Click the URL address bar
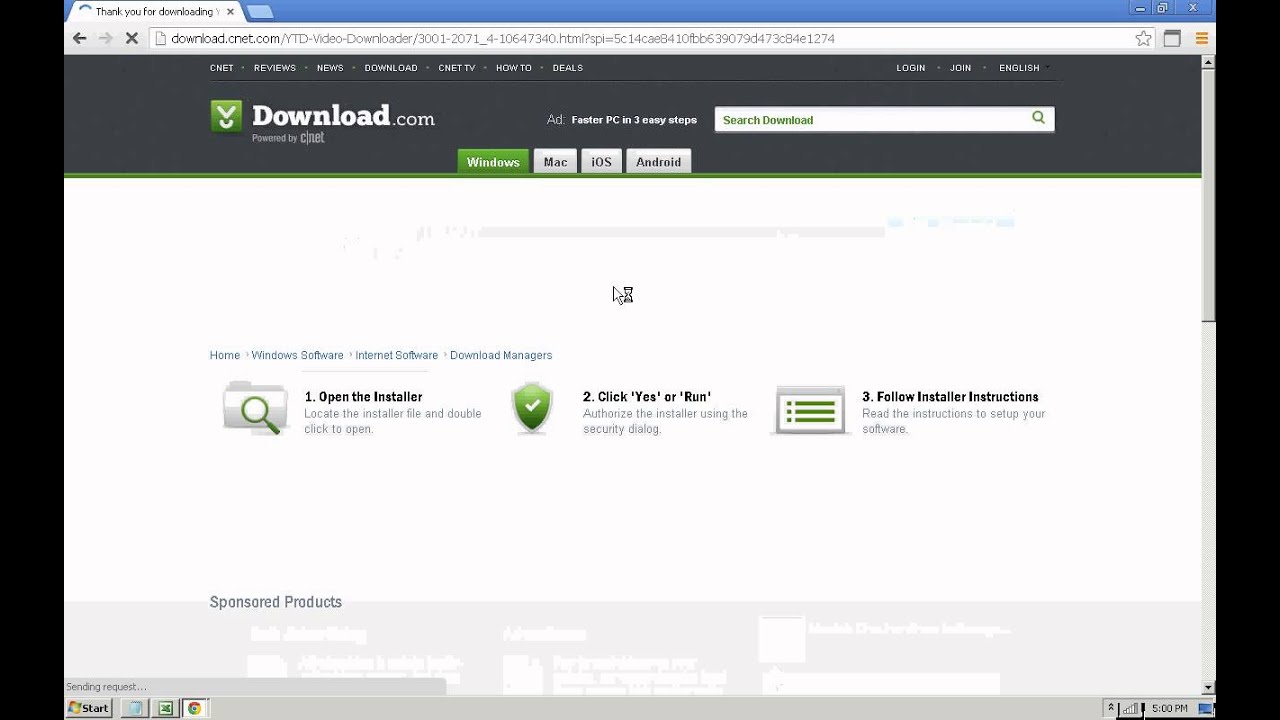This screenshot has width=1280, height=720. 640,38
